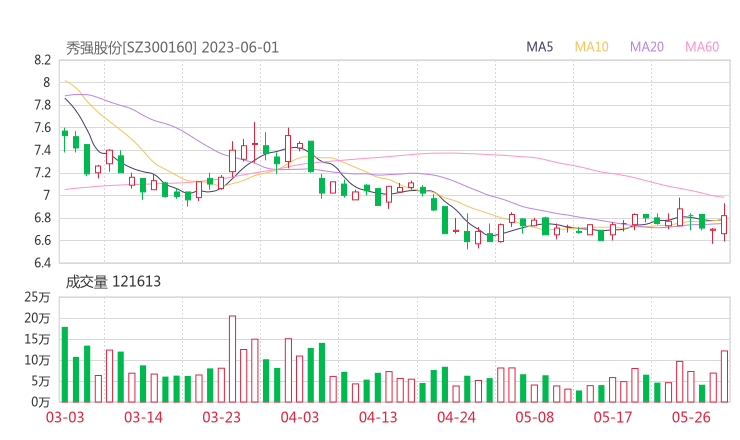
Task: Click the 成交量 121613 volume label
Action: pos(113,282)
